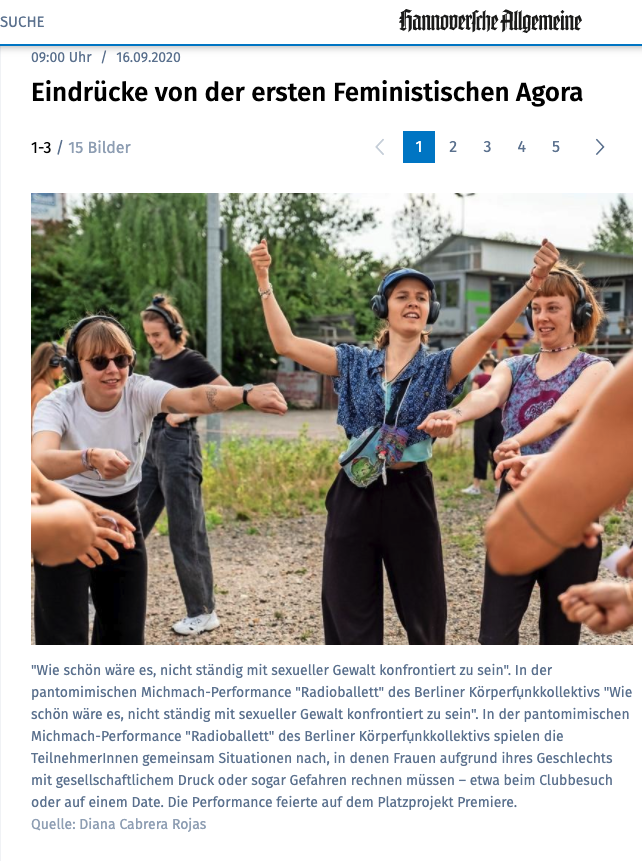This screenshot has height=861, width=642.
Task: Jump to gallery page 3
Action: point(487,147)
